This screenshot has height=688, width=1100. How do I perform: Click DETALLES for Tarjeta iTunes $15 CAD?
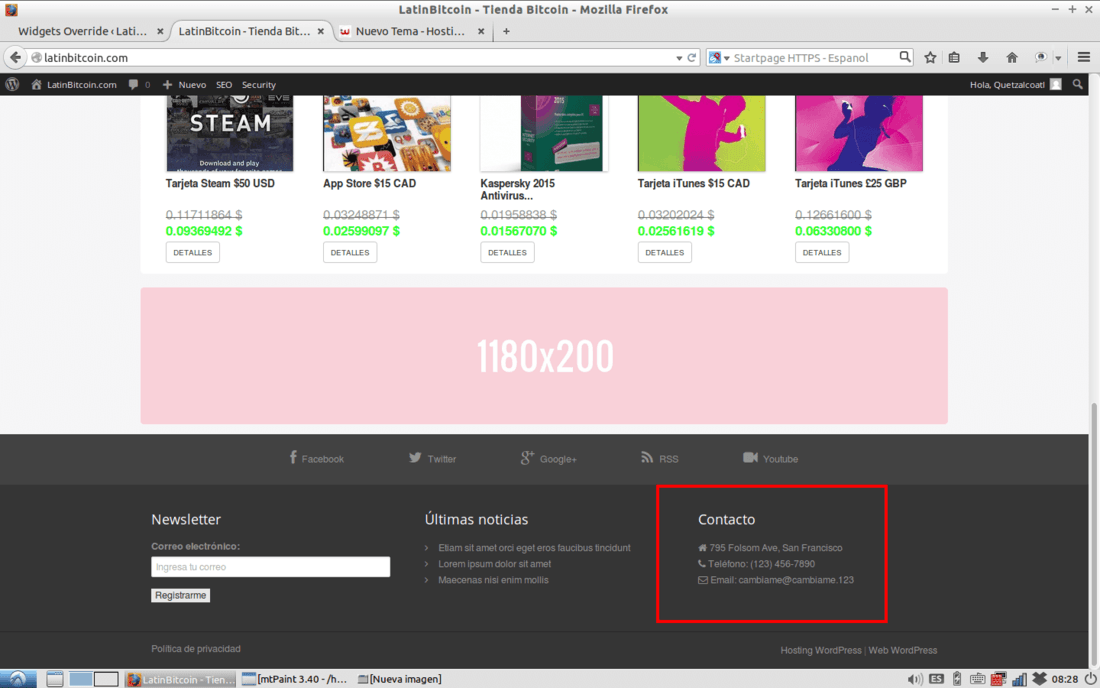664,252
